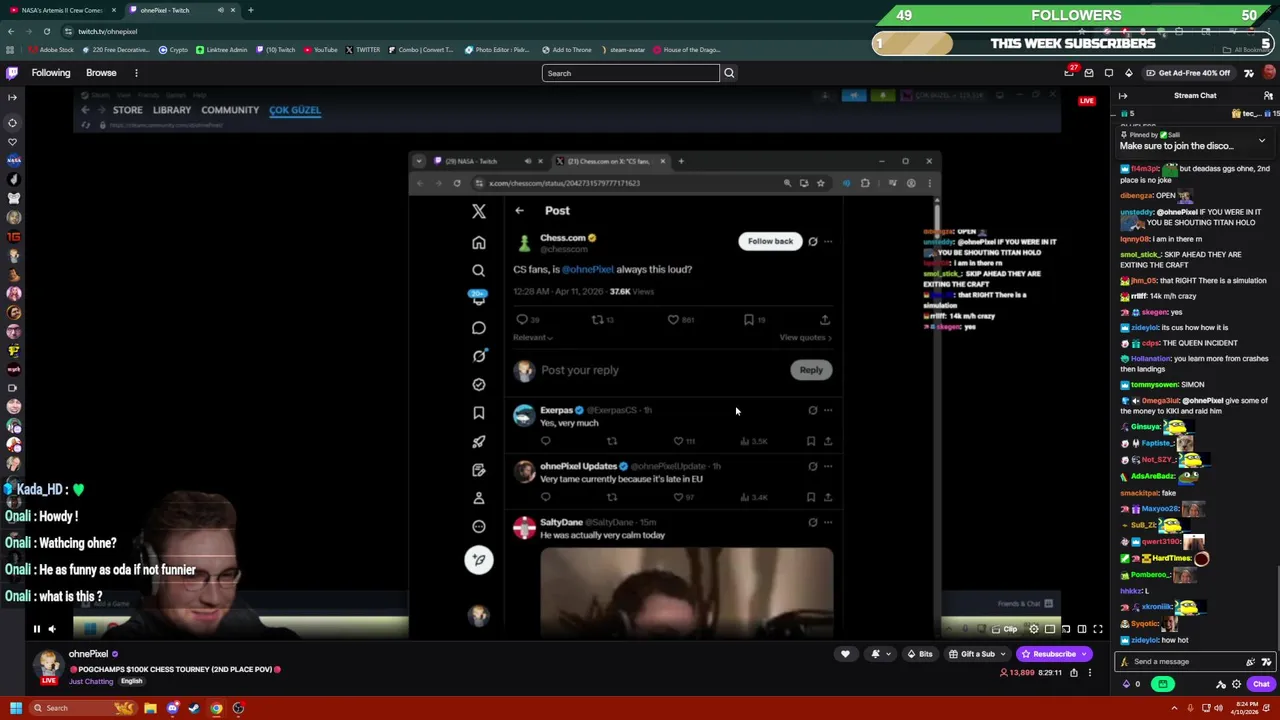Open the three-dot menu beside Browse
The image size is (1280, 720).
coord(136,73)
